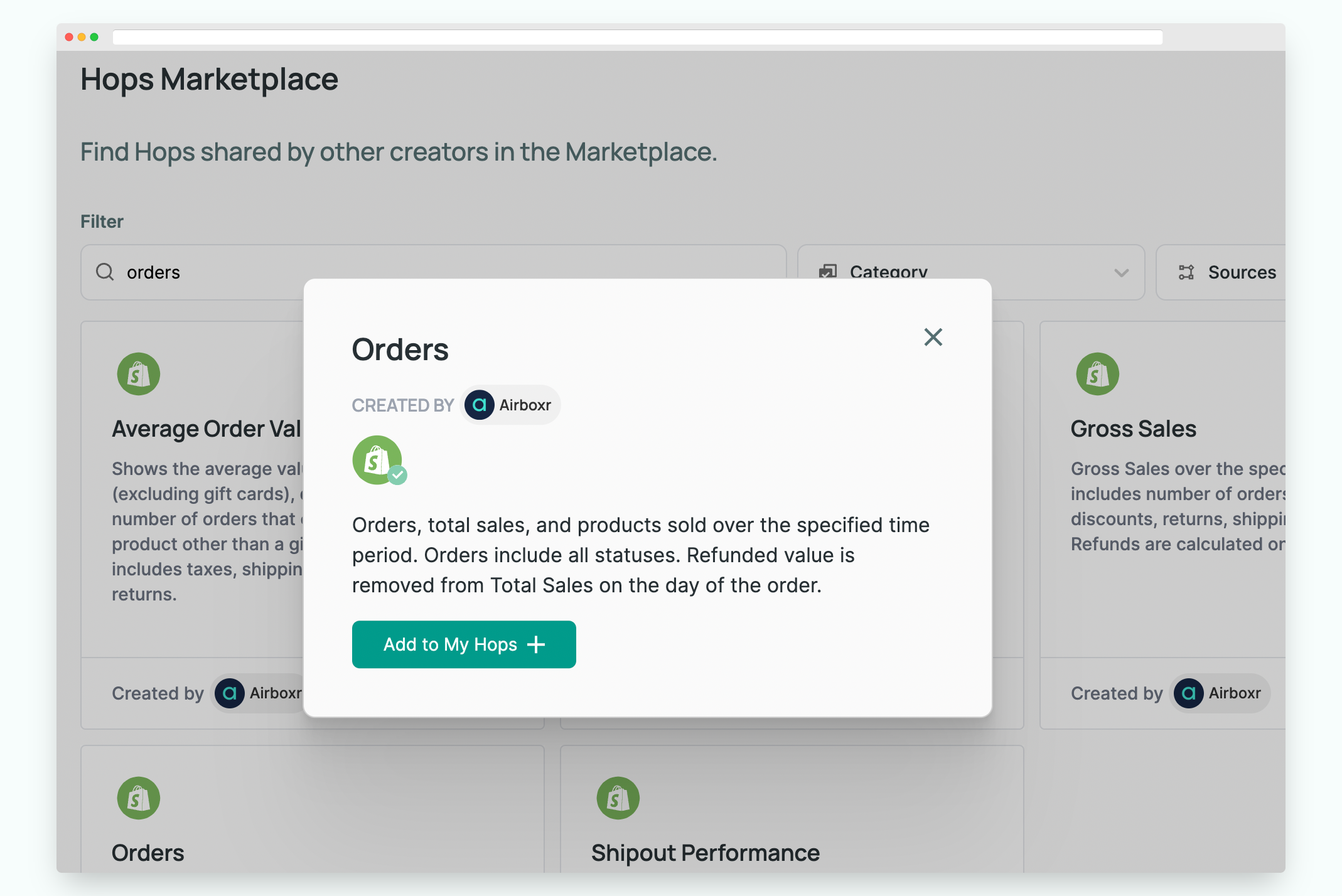Viewport: 1342px width, 896px height.
Task: Click the Average Order Value description text
Action: click(207, 531)
